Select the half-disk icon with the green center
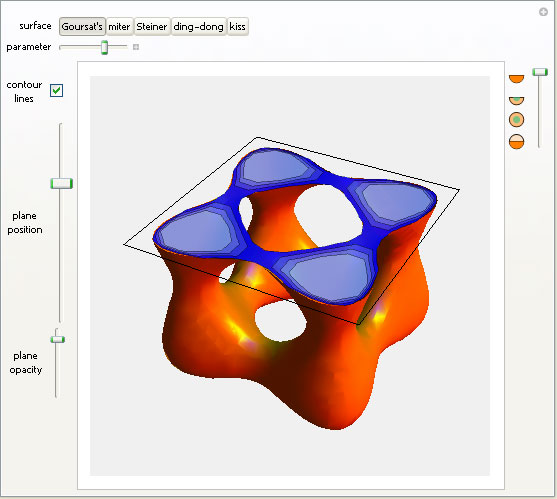Viewport: 557px width, 499px height. (x=517, y=101)
